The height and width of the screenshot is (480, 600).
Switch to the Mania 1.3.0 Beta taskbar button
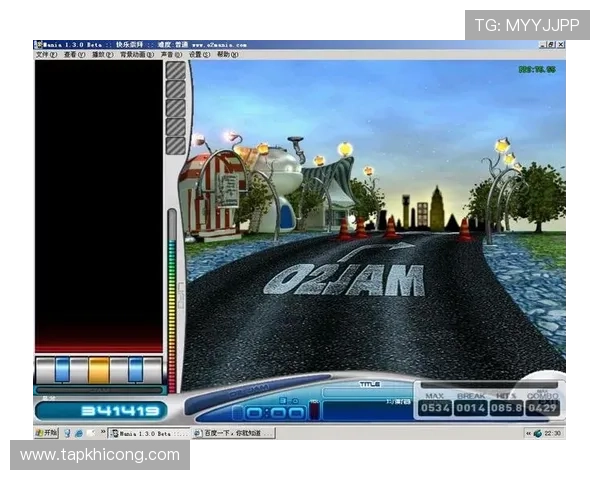[148, 433]
